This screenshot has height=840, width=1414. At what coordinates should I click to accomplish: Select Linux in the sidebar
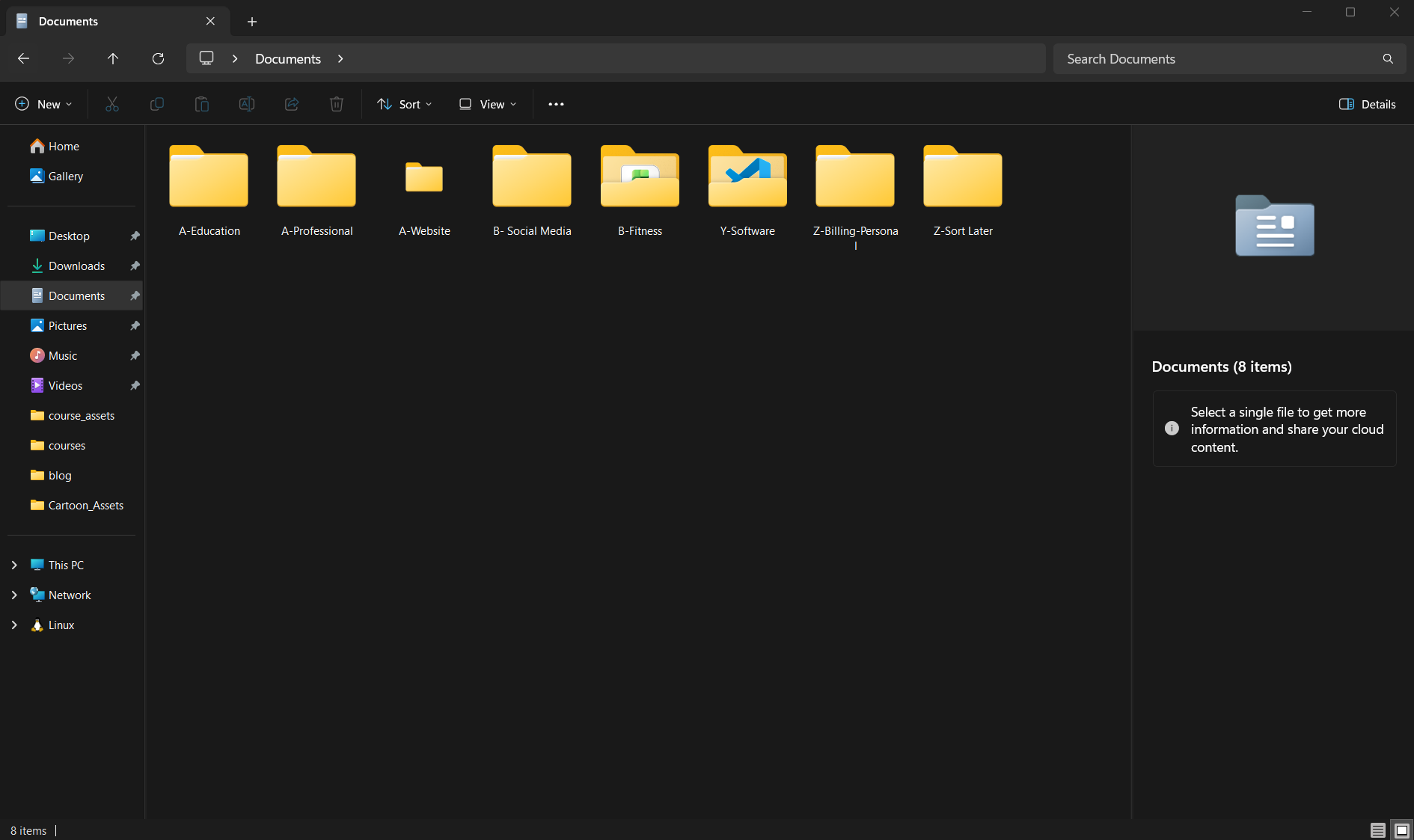[72, 625]
